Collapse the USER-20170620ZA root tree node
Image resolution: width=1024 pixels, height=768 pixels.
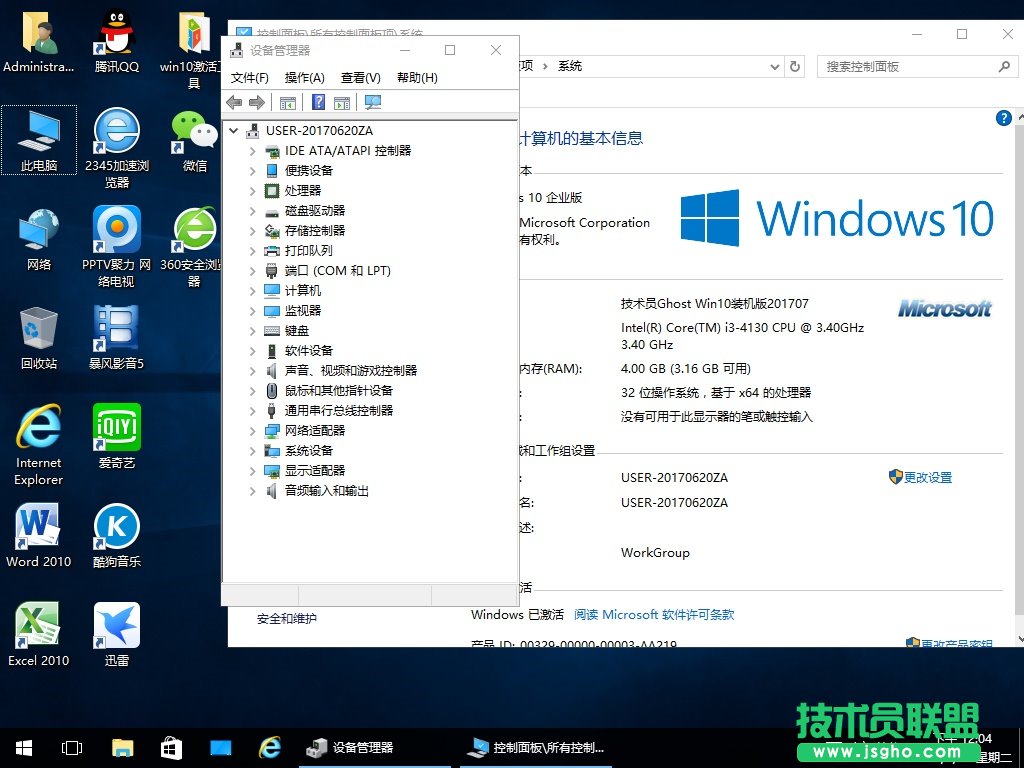tap(234, 131)
